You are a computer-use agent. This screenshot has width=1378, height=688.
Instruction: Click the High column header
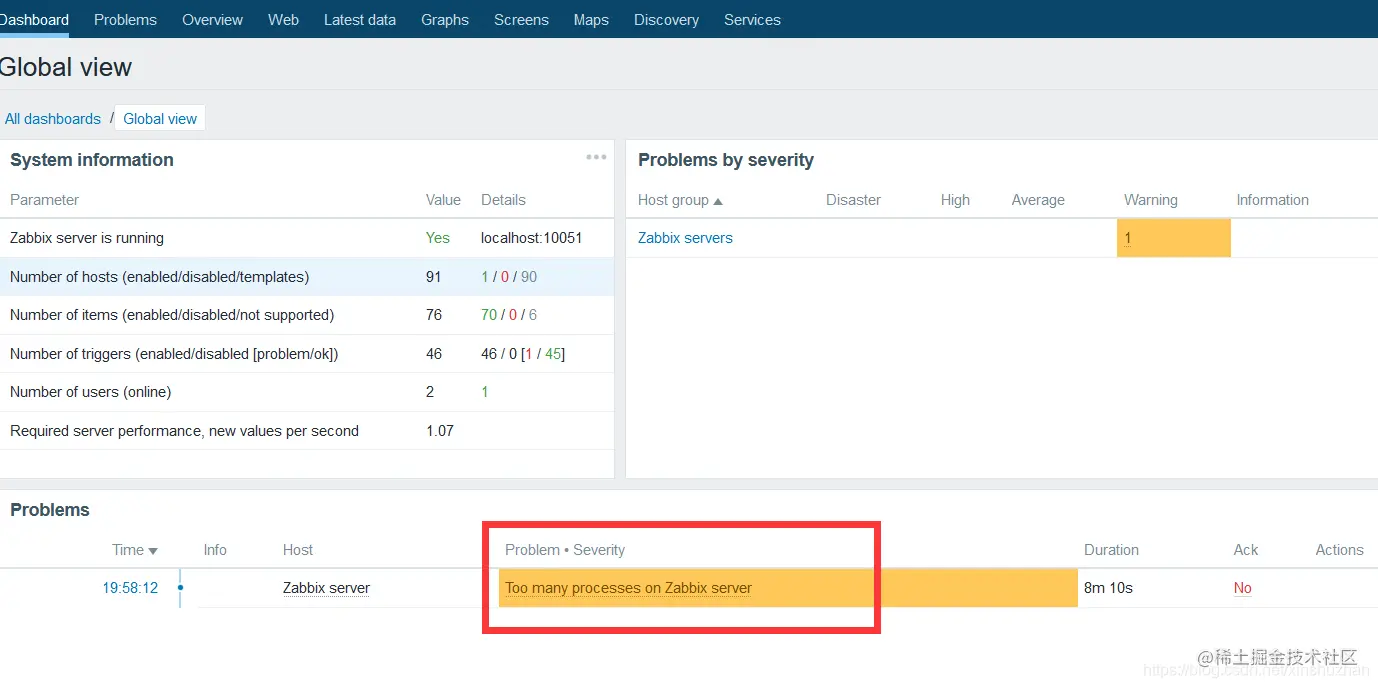[x=955, y=200]
